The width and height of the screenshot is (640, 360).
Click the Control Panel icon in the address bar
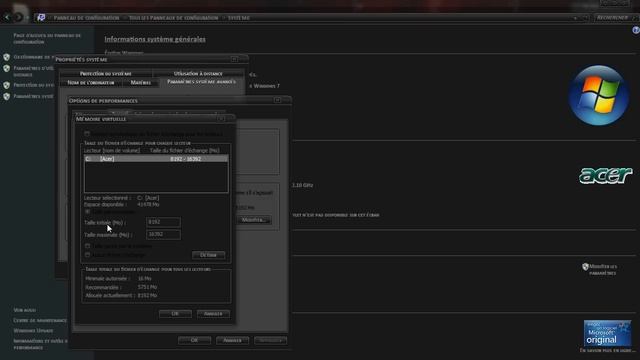(41, 18)
